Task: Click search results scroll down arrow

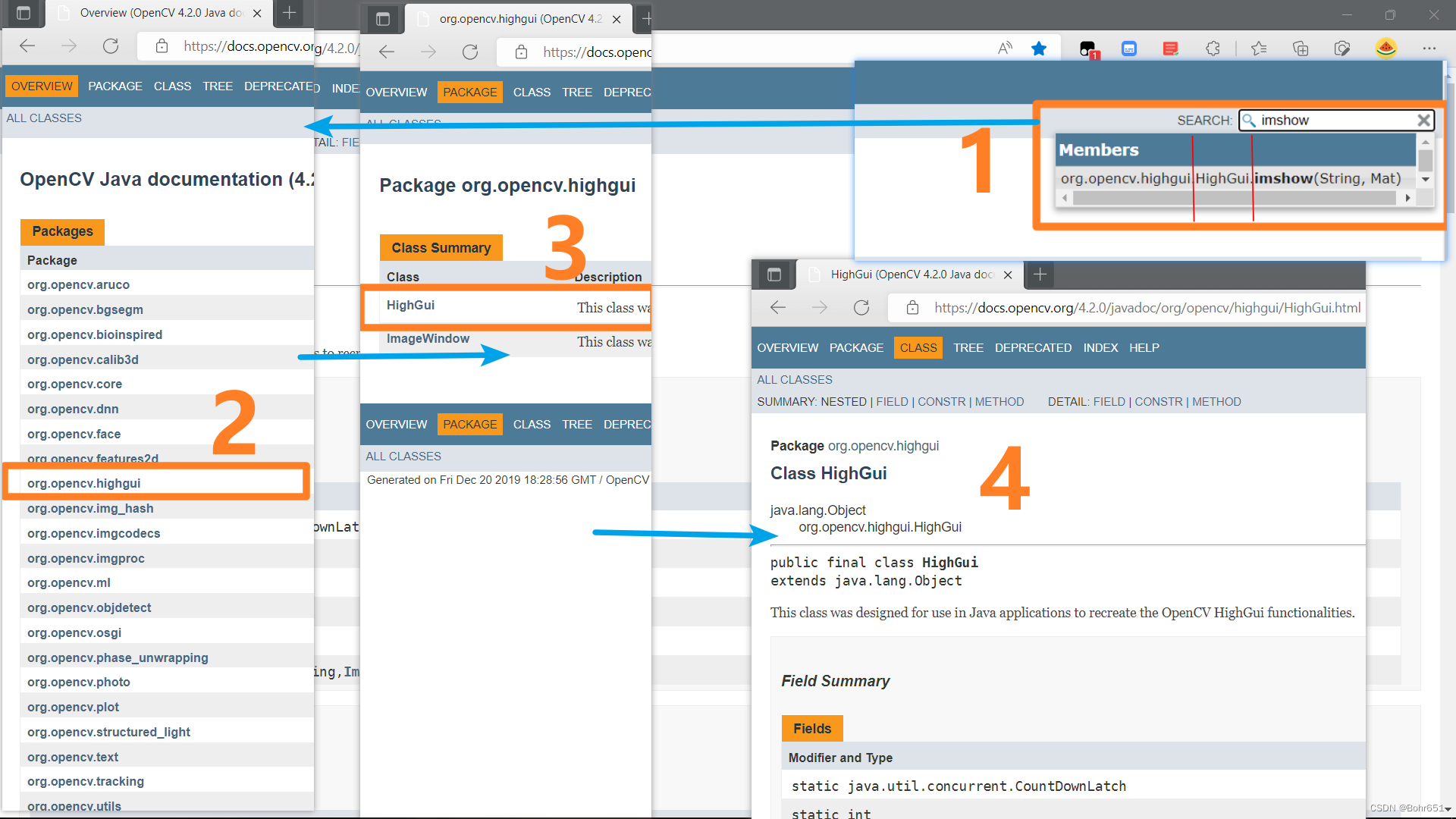Action: tap(1425, 180)
